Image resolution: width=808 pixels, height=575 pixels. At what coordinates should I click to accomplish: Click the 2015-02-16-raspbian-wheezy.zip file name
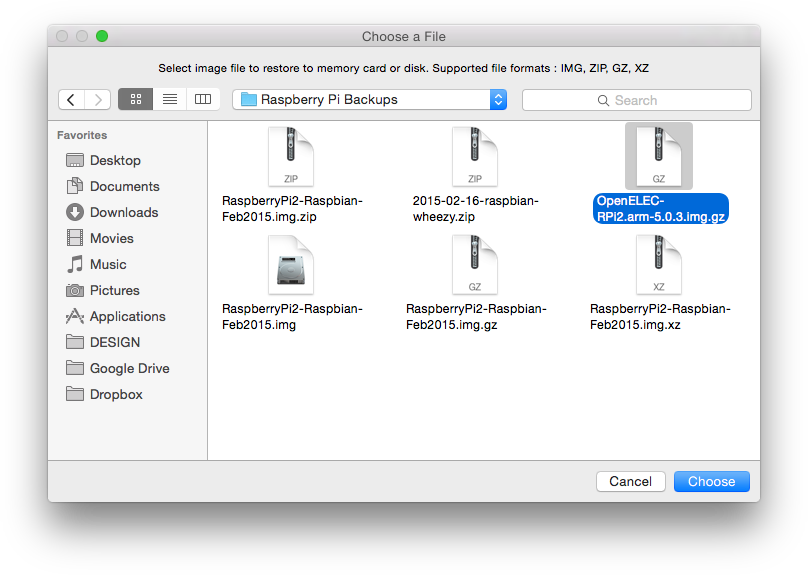tap(475, 209)
